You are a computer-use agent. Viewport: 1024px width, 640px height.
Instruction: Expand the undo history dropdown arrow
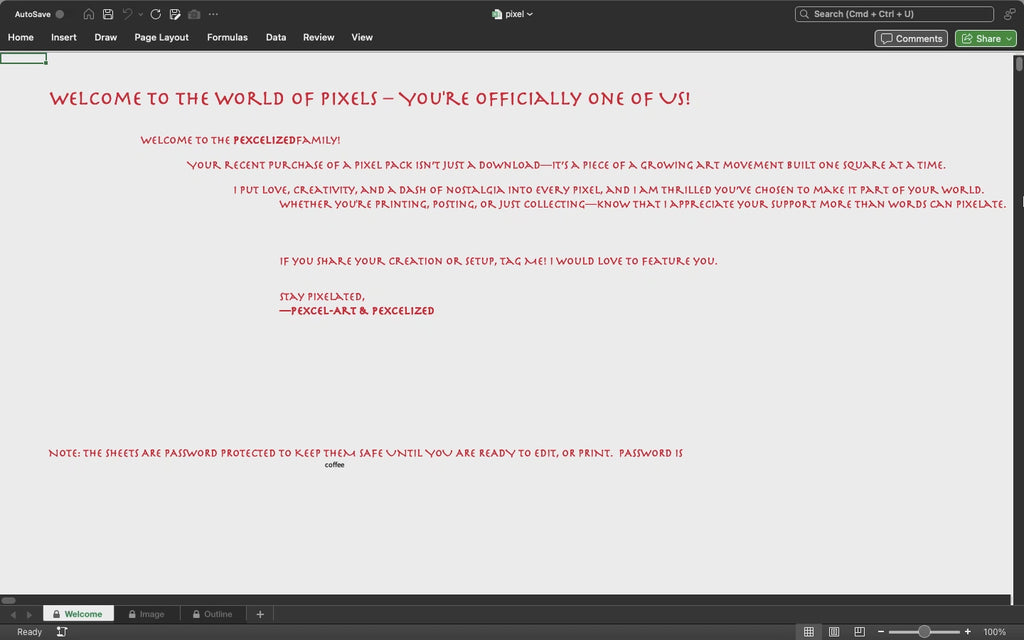click(x=140, y=14)
